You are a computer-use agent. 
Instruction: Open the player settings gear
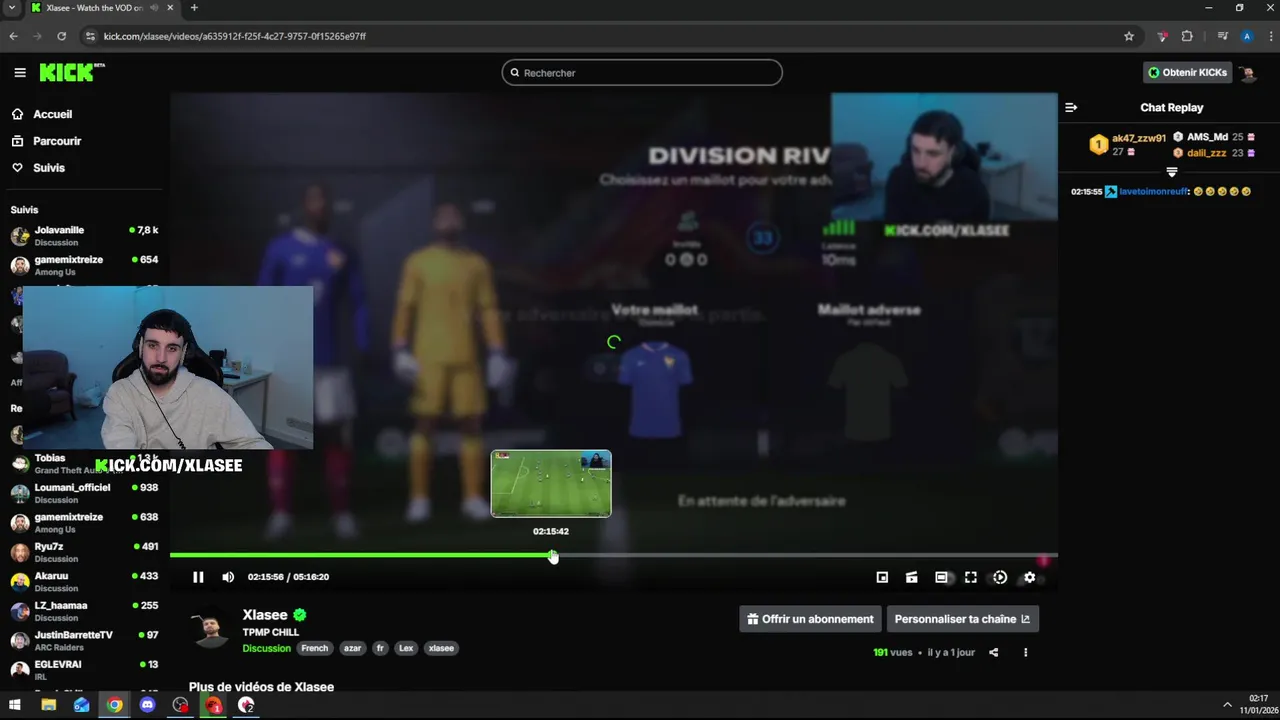click(1029, 577)
